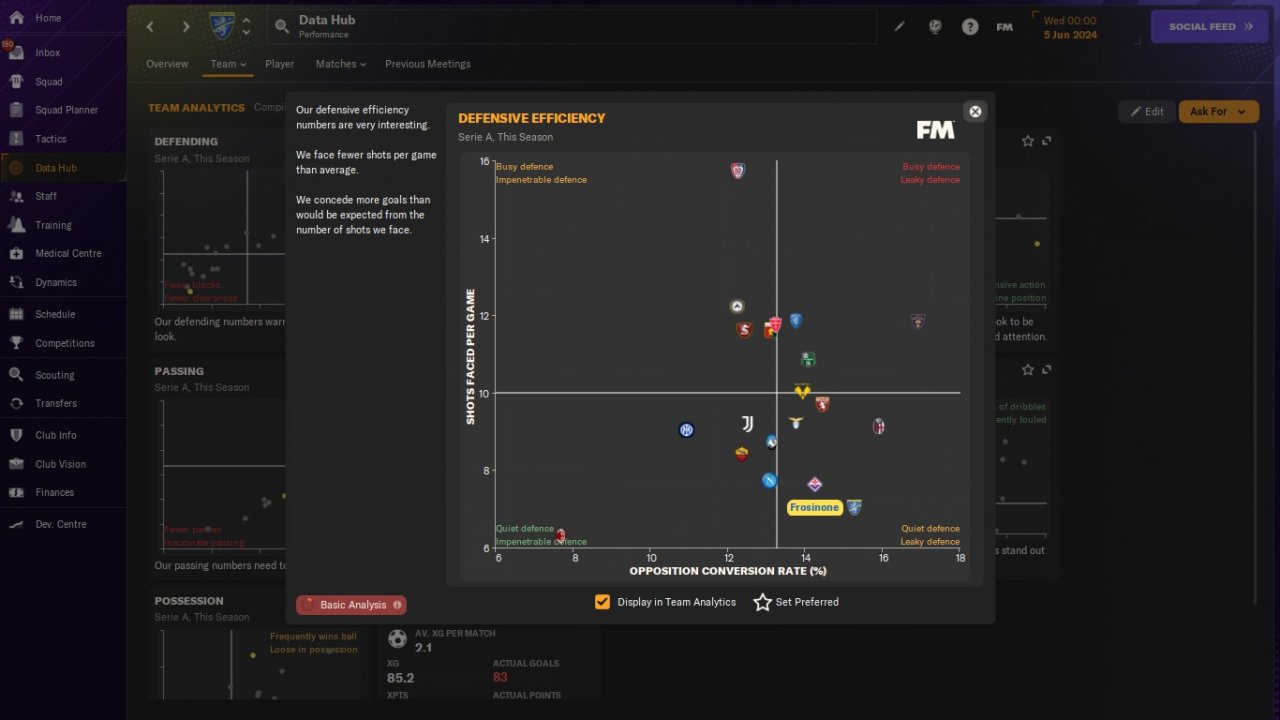Open the Medical Centre
The height and width of the screenshot is (720, 1280).
pos(68,253)
